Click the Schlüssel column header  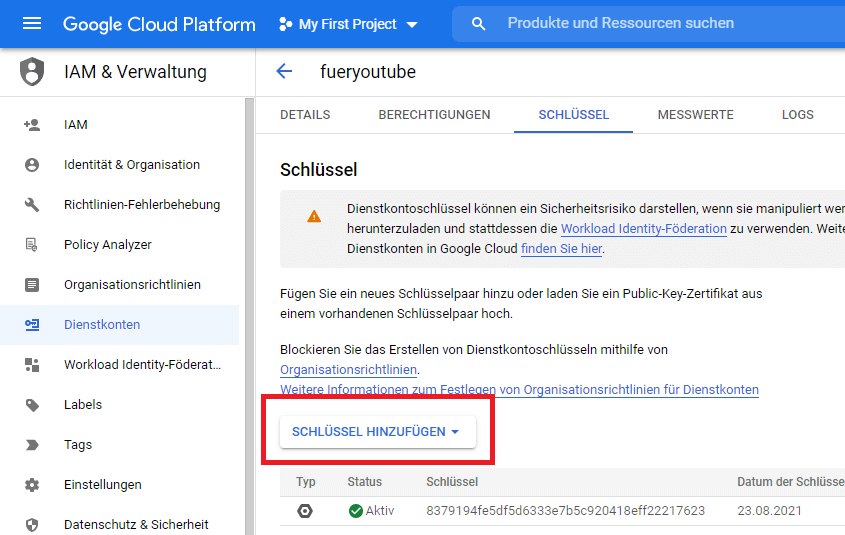[x=452, y=482]
